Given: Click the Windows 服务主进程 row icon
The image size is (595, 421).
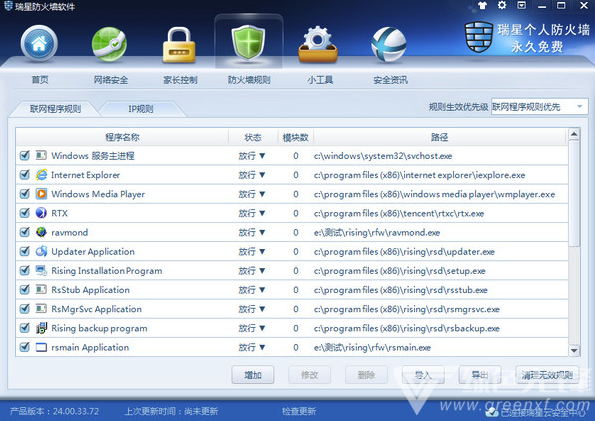Looking at the screenshot, I should (x=41, y=155).
